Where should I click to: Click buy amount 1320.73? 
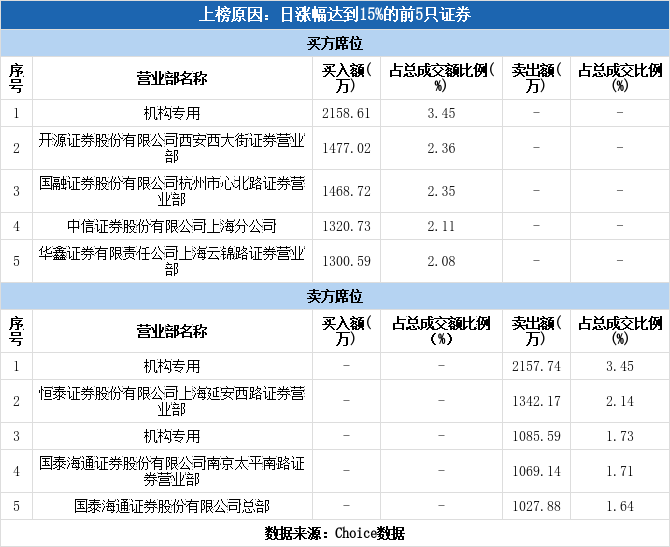click(346, 226)
